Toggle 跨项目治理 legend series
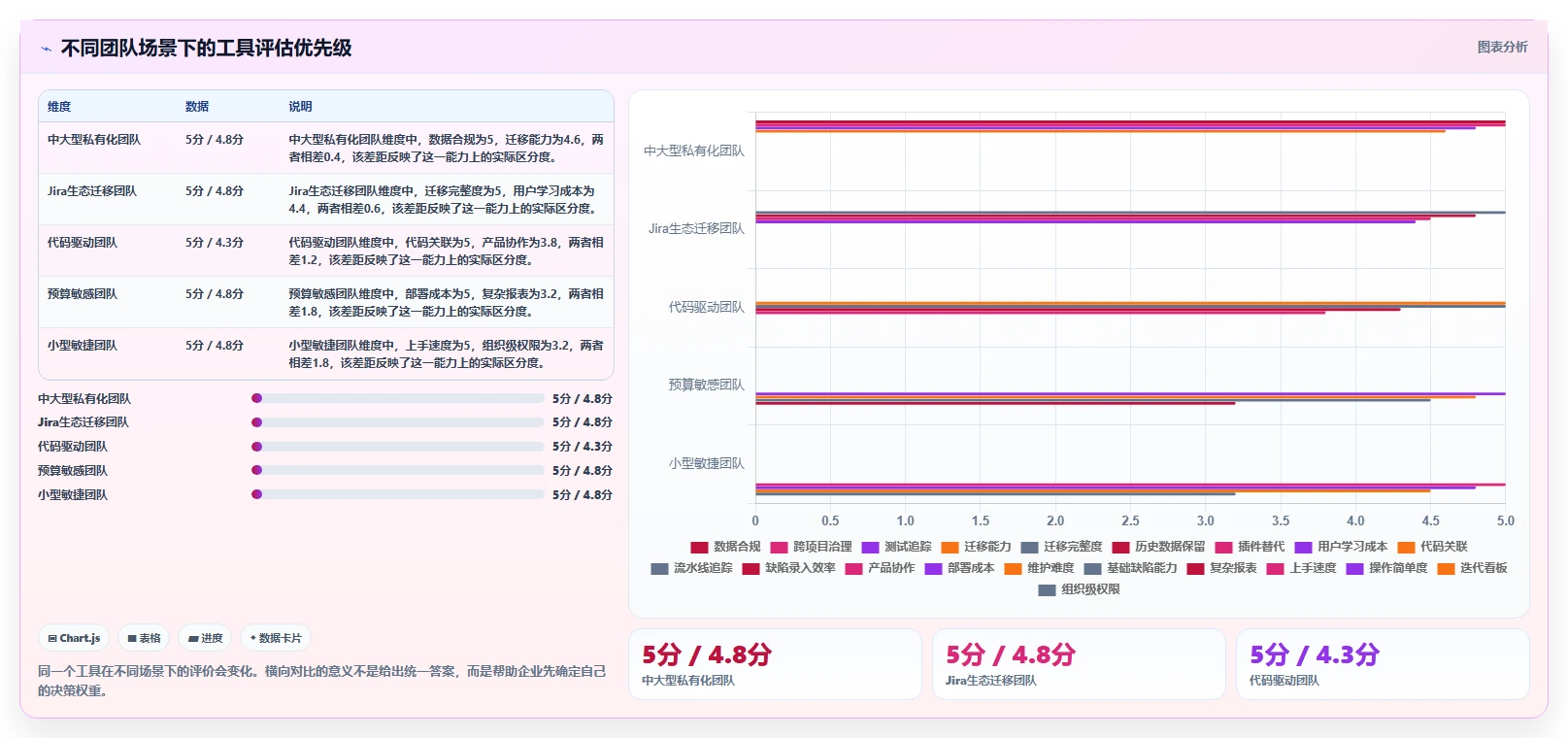The width and height of the screenshot is (1568, 738). coord(811,547)
